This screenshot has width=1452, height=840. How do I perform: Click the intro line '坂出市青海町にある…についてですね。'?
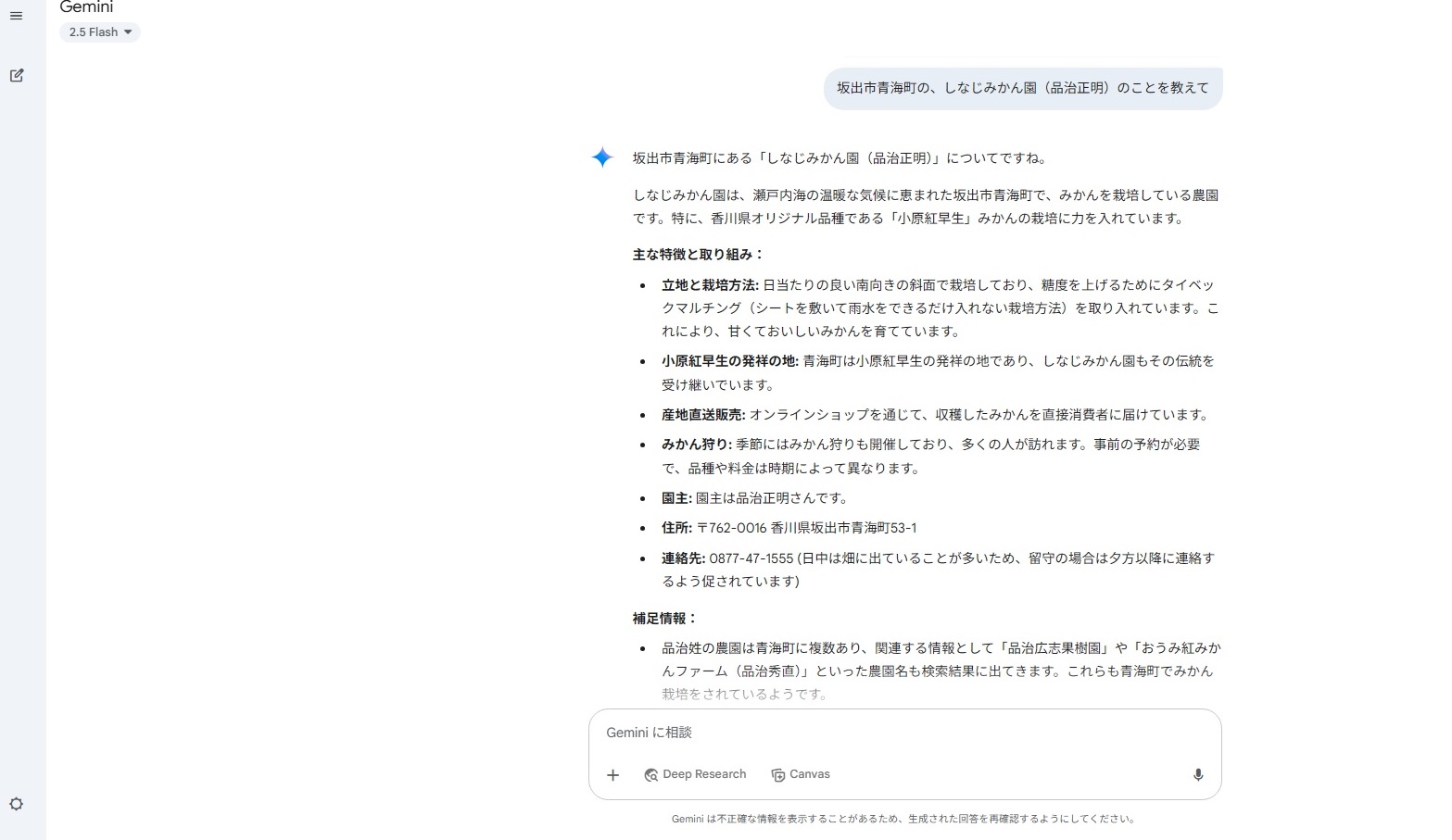click(x=841, y=158)
